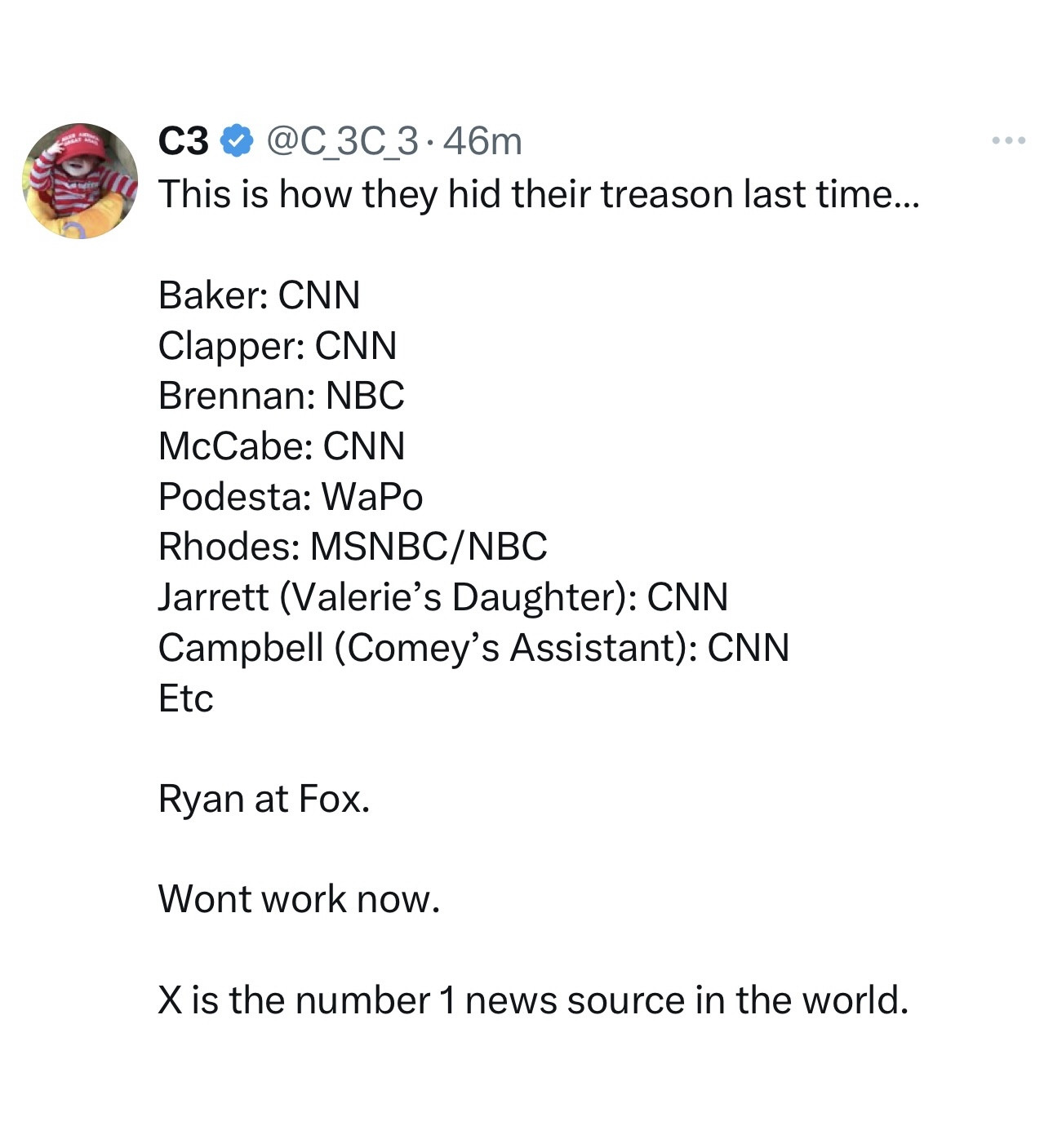Click the 'Etc' text
Viewport: 1053px width, 1148px height.
point(185,698)
